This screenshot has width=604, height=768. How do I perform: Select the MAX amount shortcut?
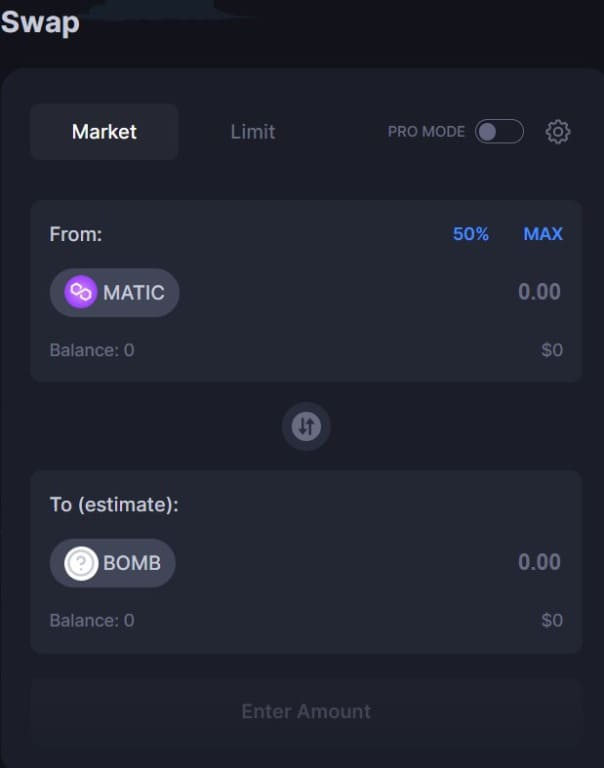point(543,234)
